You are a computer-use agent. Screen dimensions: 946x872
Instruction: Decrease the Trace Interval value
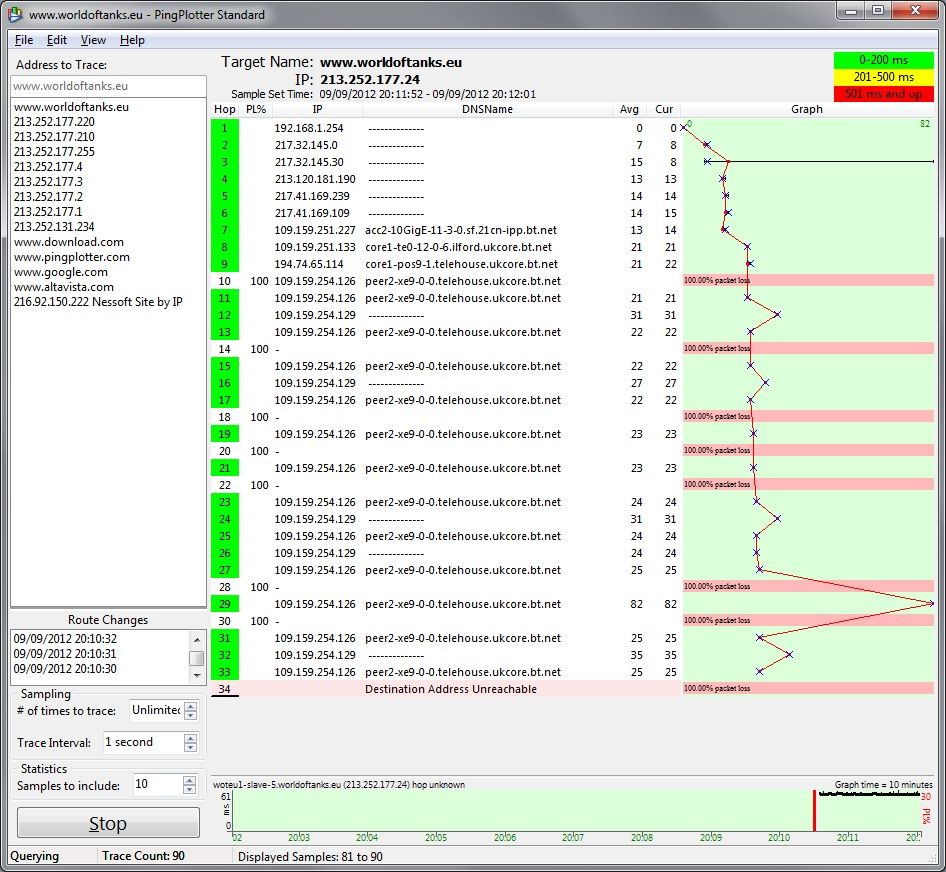coord(191,747)
